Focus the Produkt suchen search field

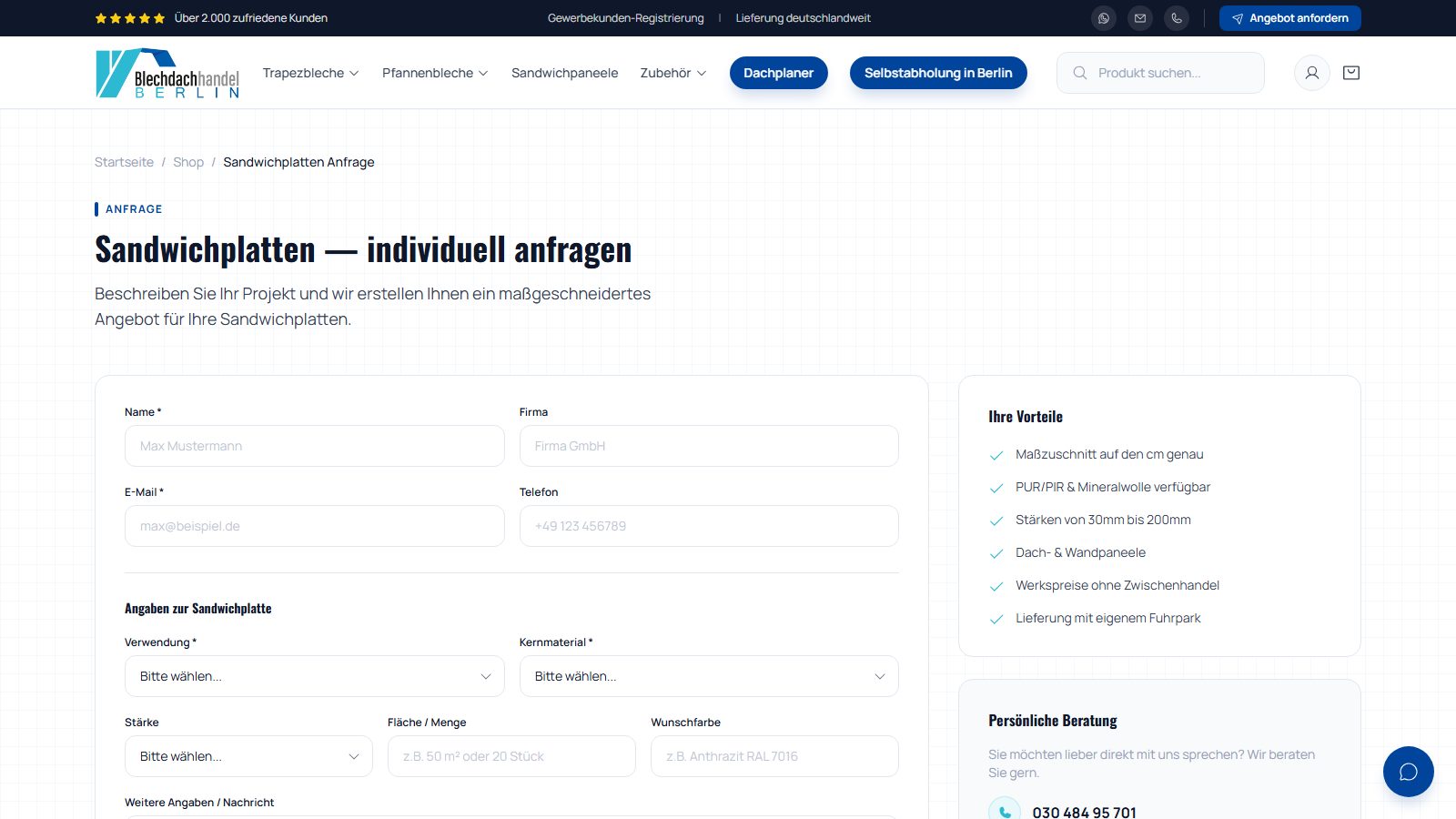pyautogui.click(x=1160, y=73)
